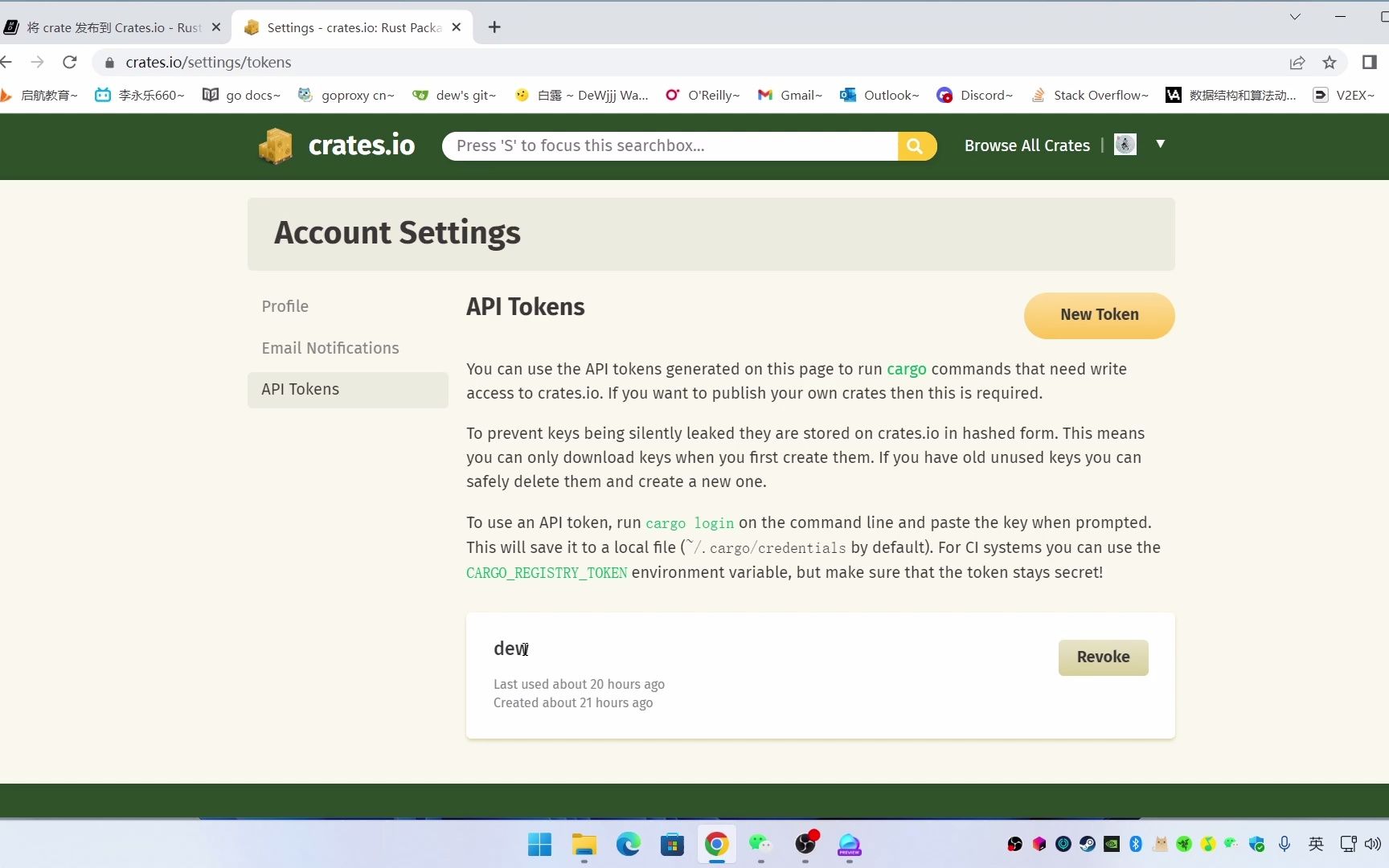Screen dimensions: 1389x868
Task: Open the tab search chevron
Action: coord(1295,16)
